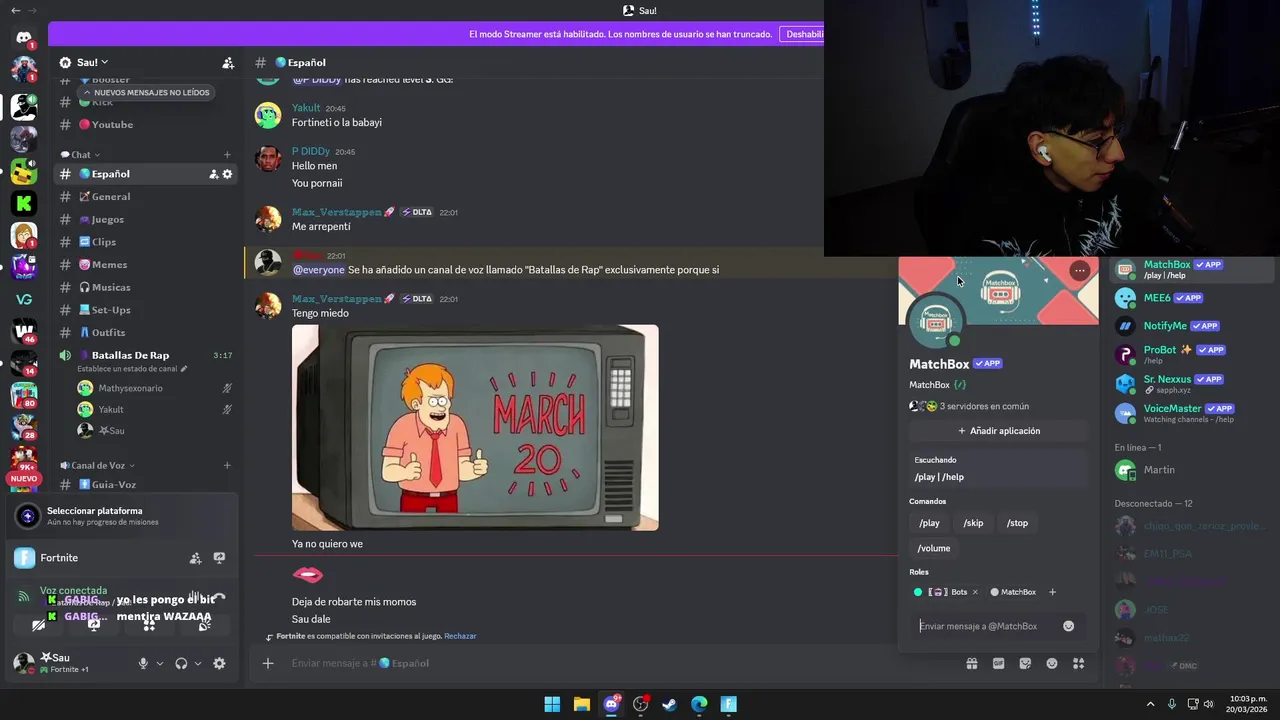1280x720 pixels.
Task: Add a channel to Canal de Voz category
Action: (227, 465)
